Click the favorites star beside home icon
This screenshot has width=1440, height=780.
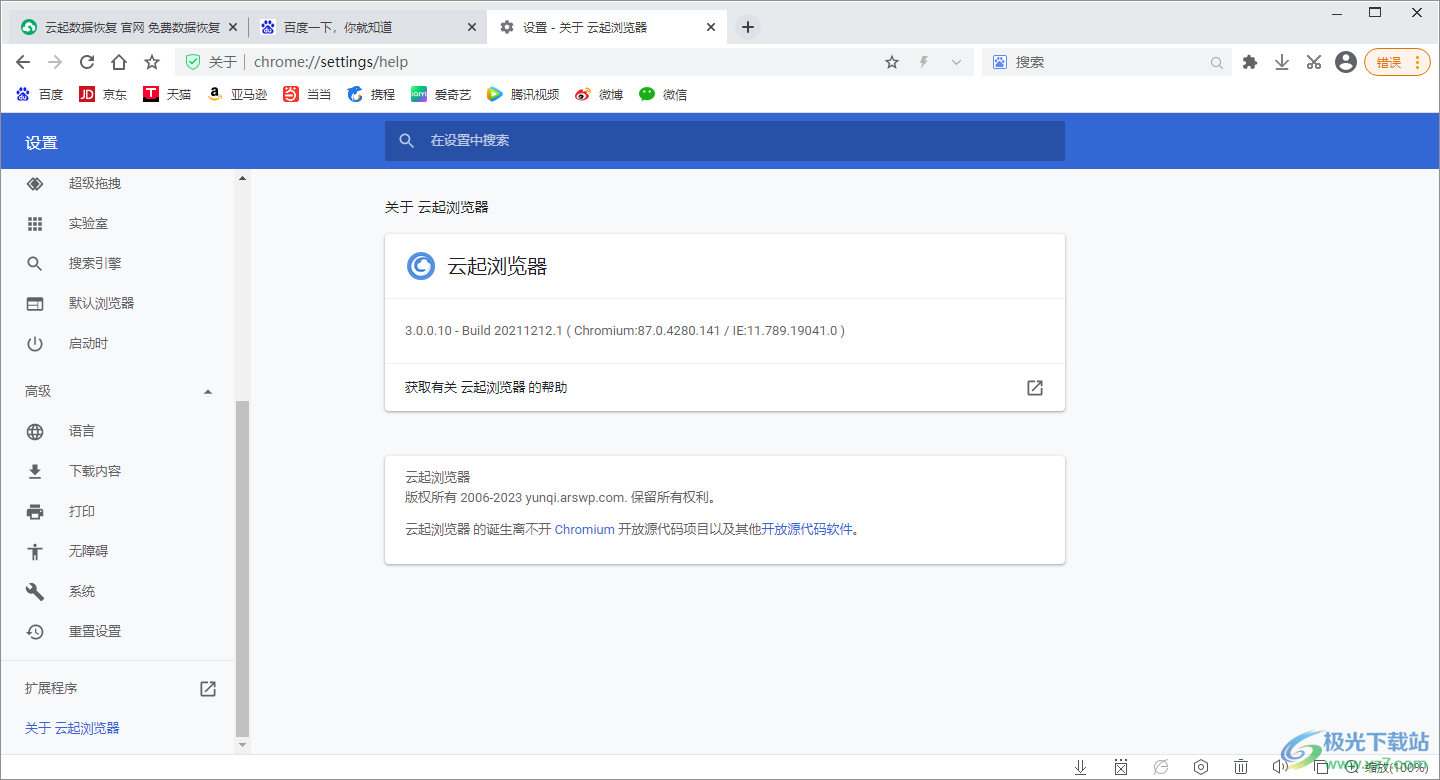point(152,62)
